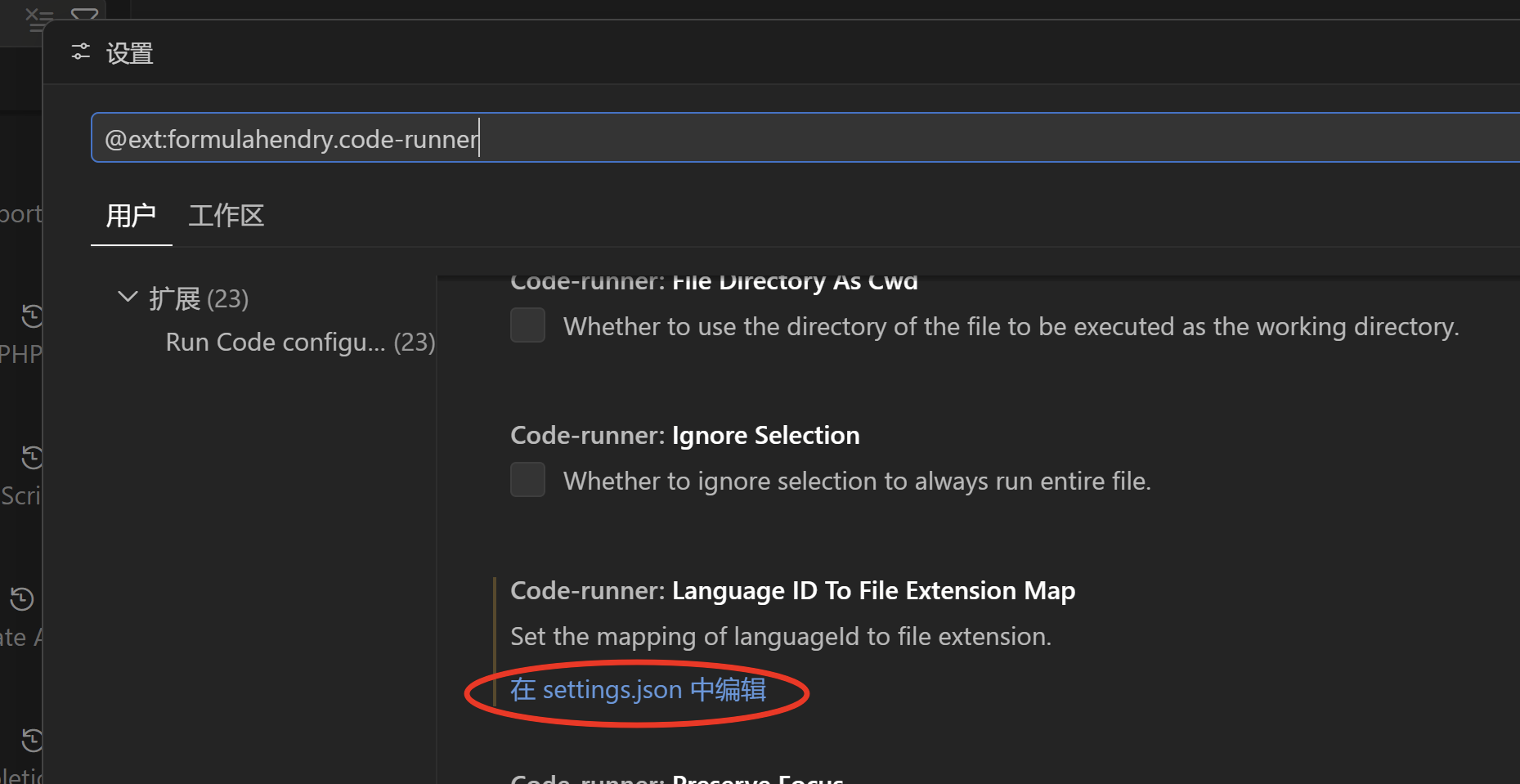Click the clear-all list icon at top left
The width and height of the screenshot is (1520, 784).
[x=38, y=18]
